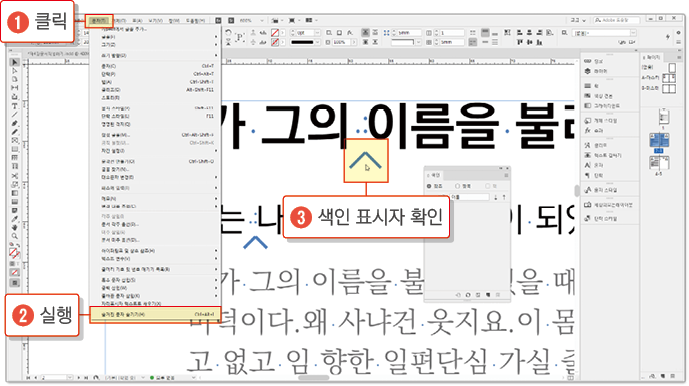Open the workspace switcher dropdown
The image size is (689, 386).
(x=579, y=20)
